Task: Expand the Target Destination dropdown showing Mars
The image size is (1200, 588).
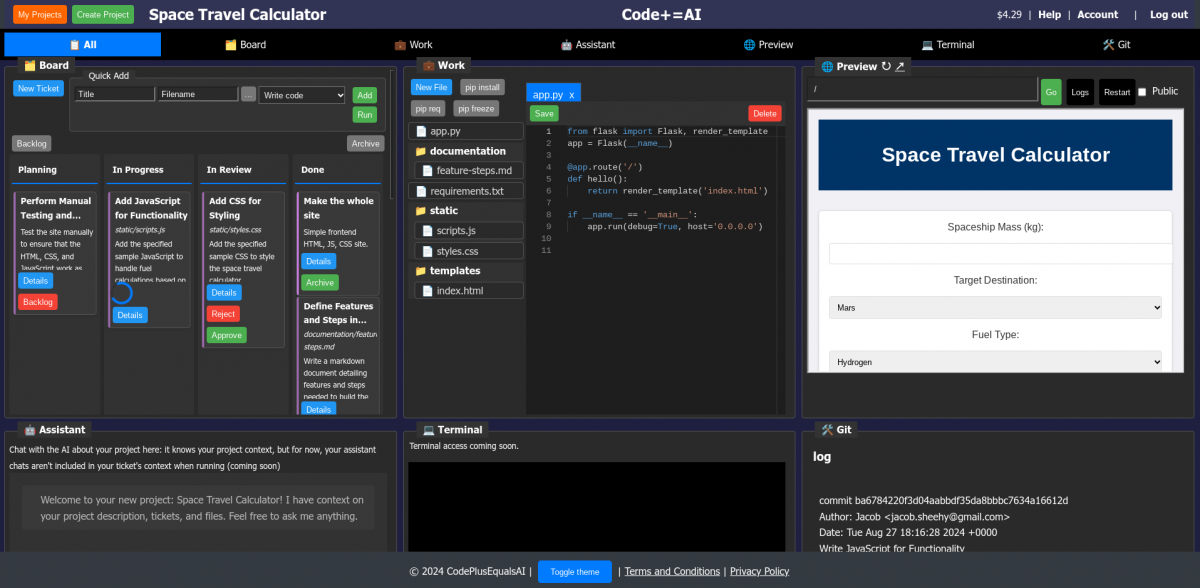Action: (x=995, y=308)
